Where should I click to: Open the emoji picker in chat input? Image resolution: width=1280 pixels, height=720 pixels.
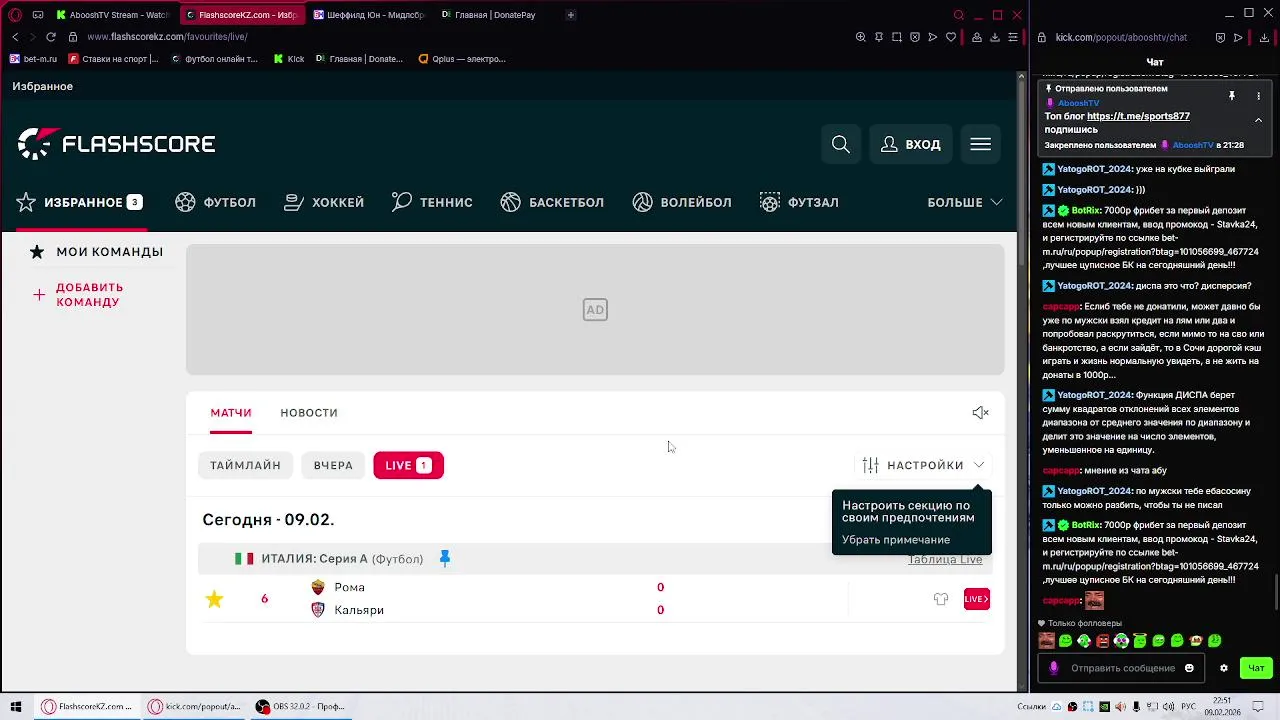click(1189, 668)
